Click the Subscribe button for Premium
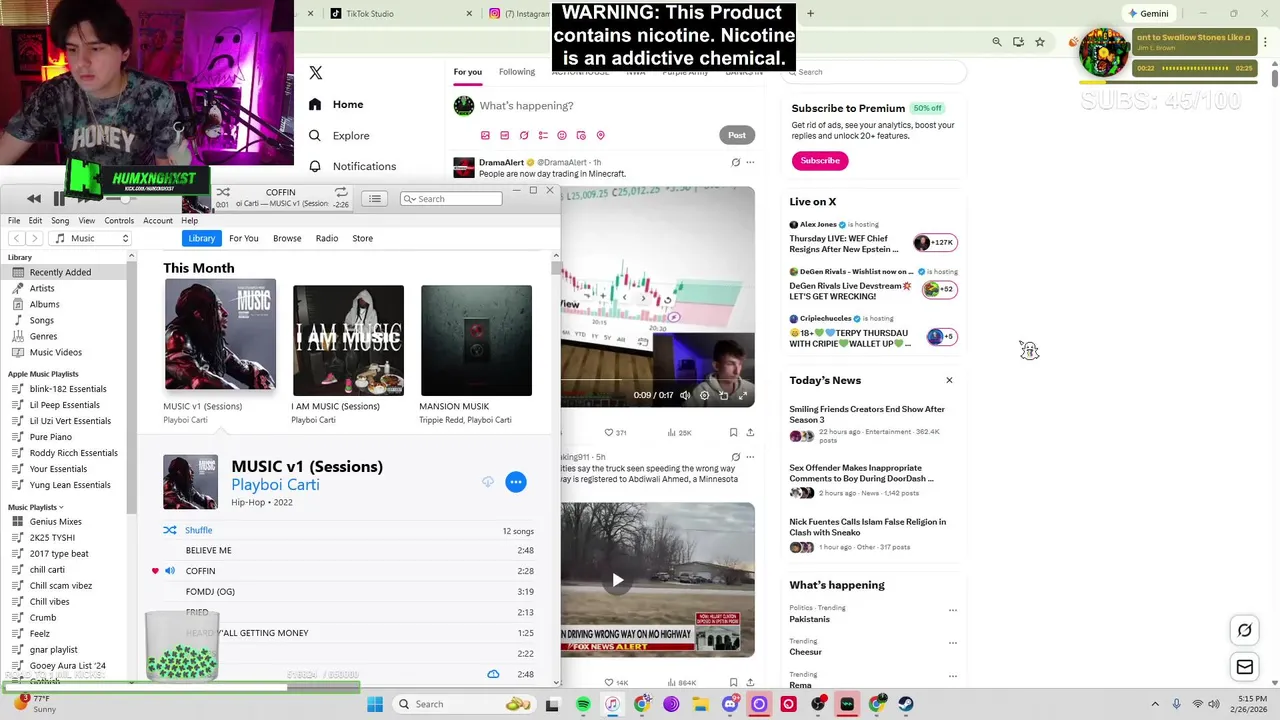Viewport: 1280px width, 720px height. tap(820, 160)
